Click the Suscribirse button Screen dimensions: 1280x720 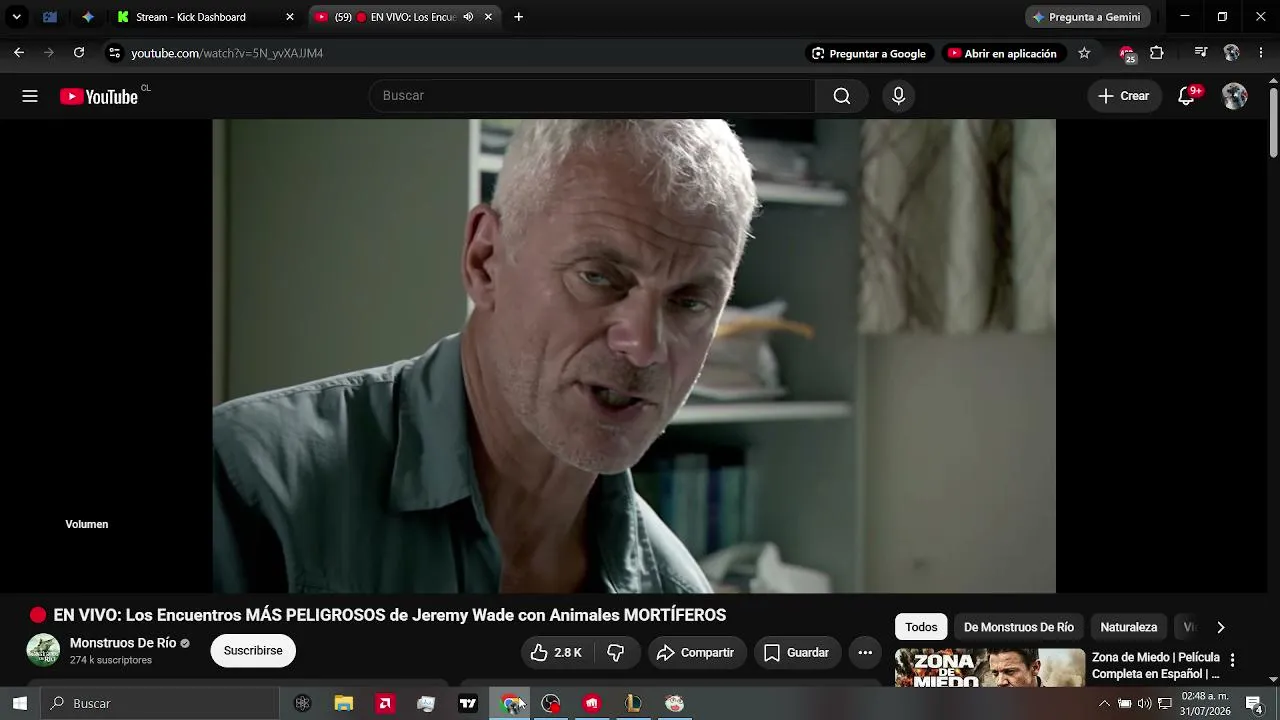pyautogui.click(x=253, y=651)
